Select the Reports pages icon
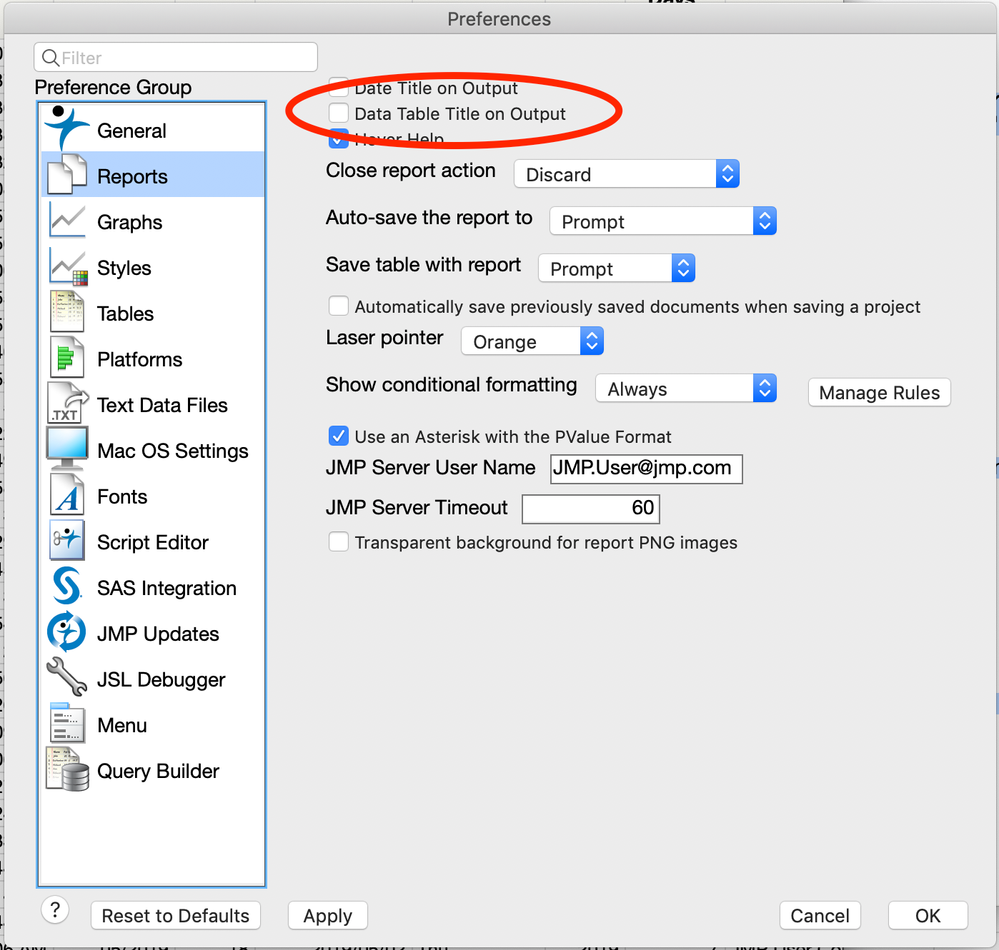Image resolution: width=999 pixels, height=950 pixels. coord(66,174)
